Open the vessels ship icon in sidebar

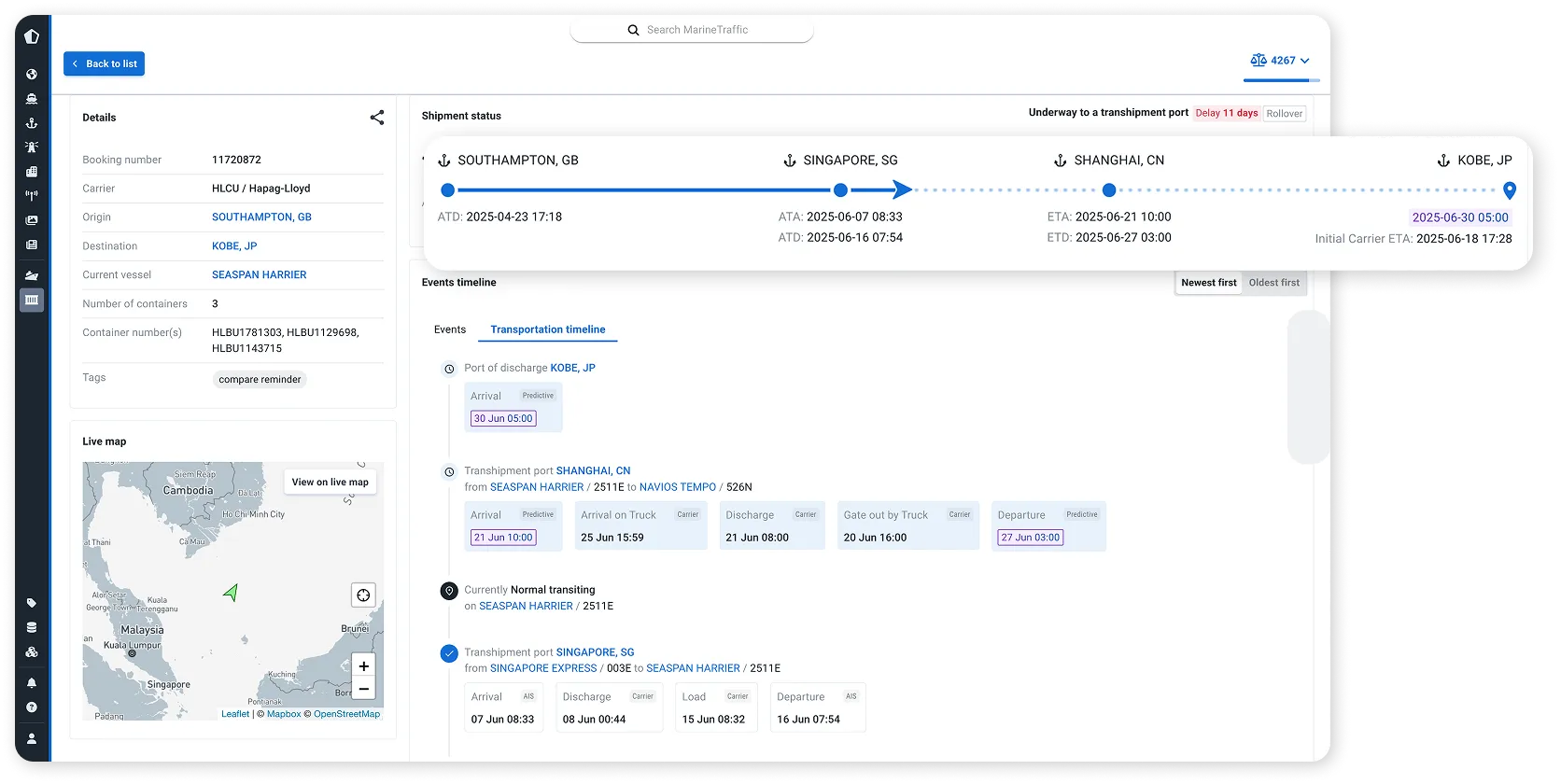pyautogui.click(x=32, y=99)
